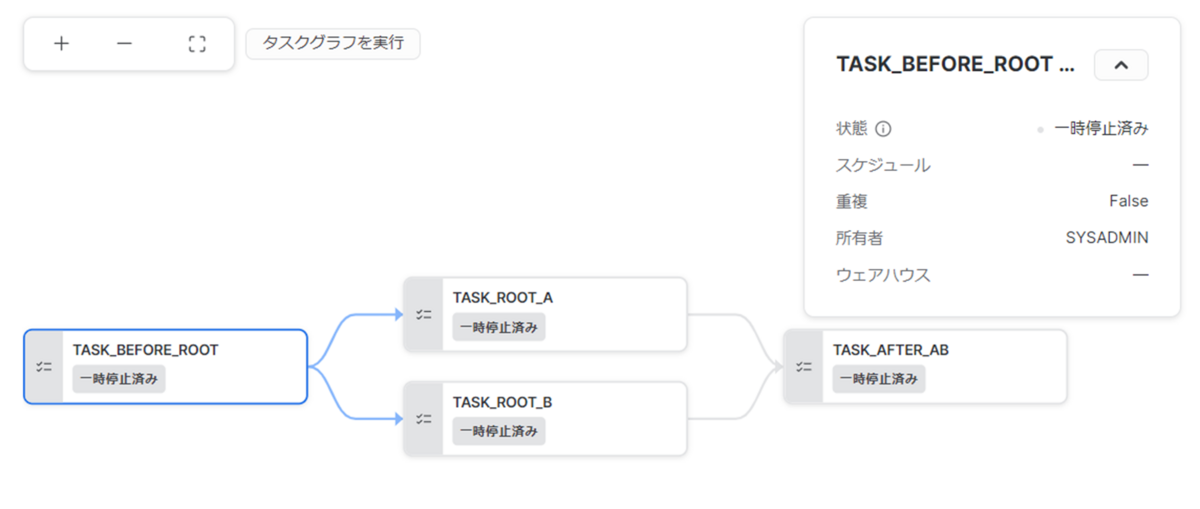Select the TASK_ROOT_A node title
The image size is (1200, 509).
click(x=503, y=298)
